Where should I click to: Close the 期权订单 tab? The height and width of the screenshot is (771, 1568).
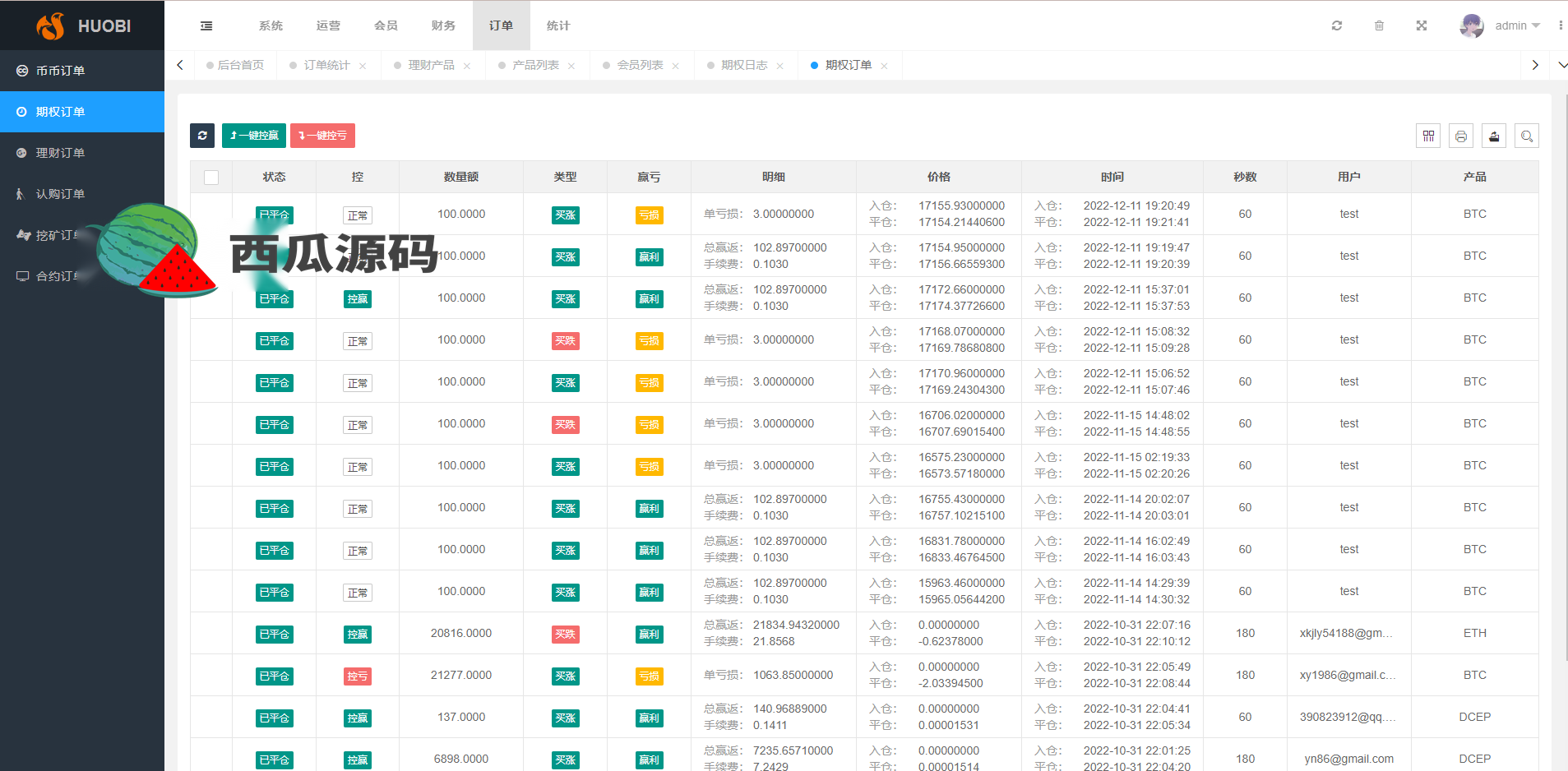point(885,66)
